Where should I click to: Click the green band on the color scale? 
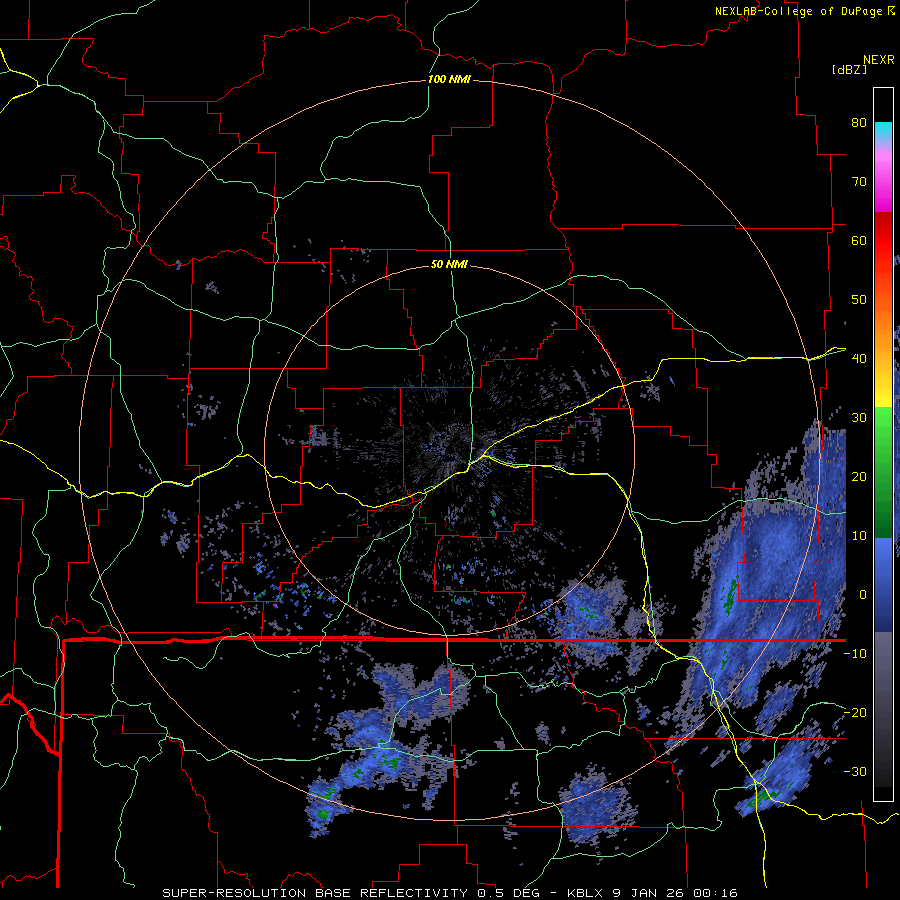pyautogui.click(x=883, y=472)
